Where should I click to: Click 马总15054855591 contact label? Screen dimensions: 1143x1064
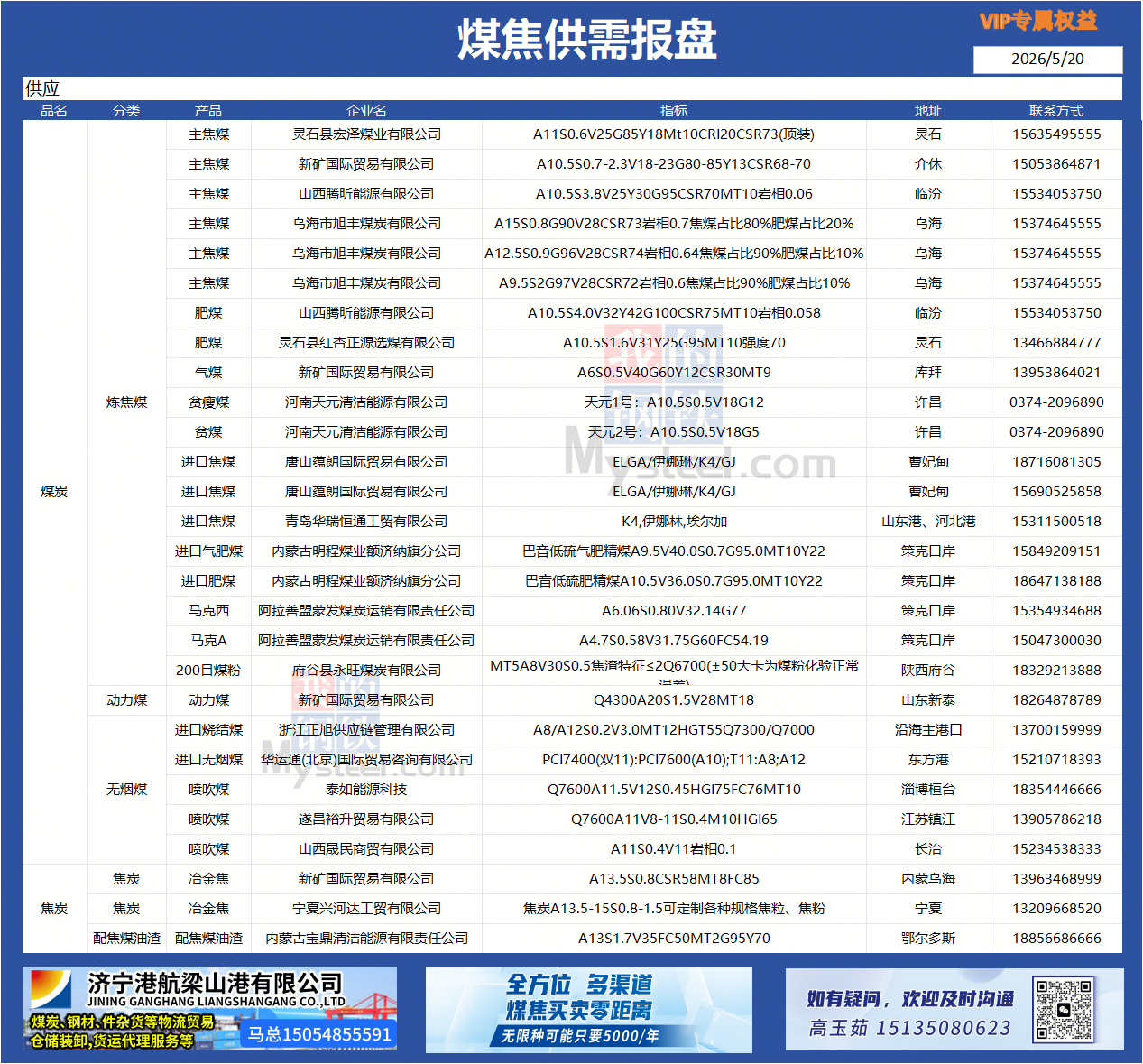coord(319,1034)
